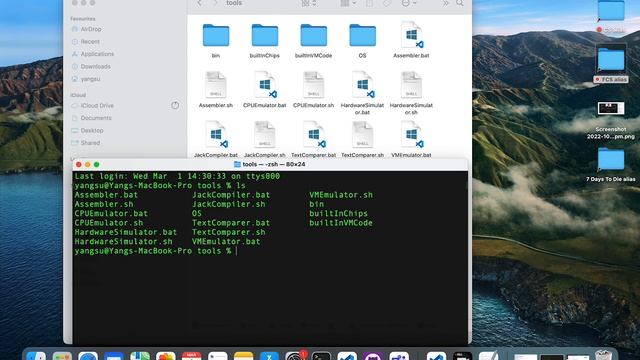Select the TextComparer.sh file icon
Viewport: 640px width, 360px height.
pyautogui.click(x=362, y=134)
